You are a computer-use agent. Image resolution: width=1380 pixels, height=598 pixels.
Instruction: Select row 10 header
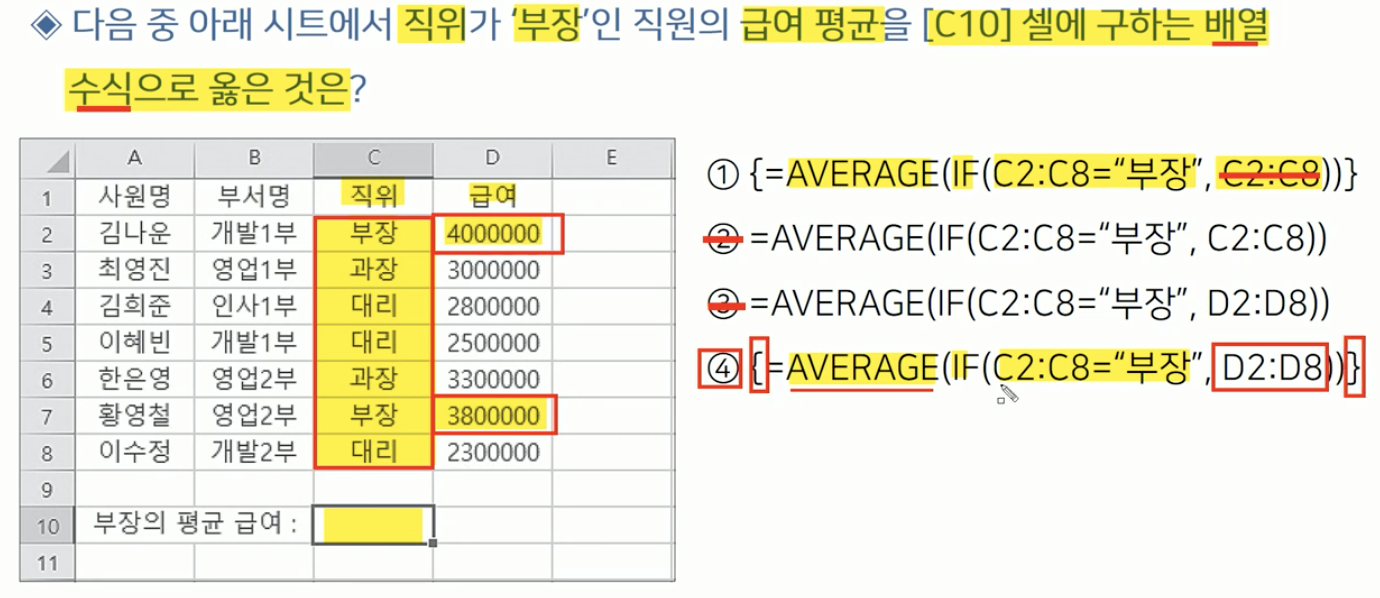[47, 524]
